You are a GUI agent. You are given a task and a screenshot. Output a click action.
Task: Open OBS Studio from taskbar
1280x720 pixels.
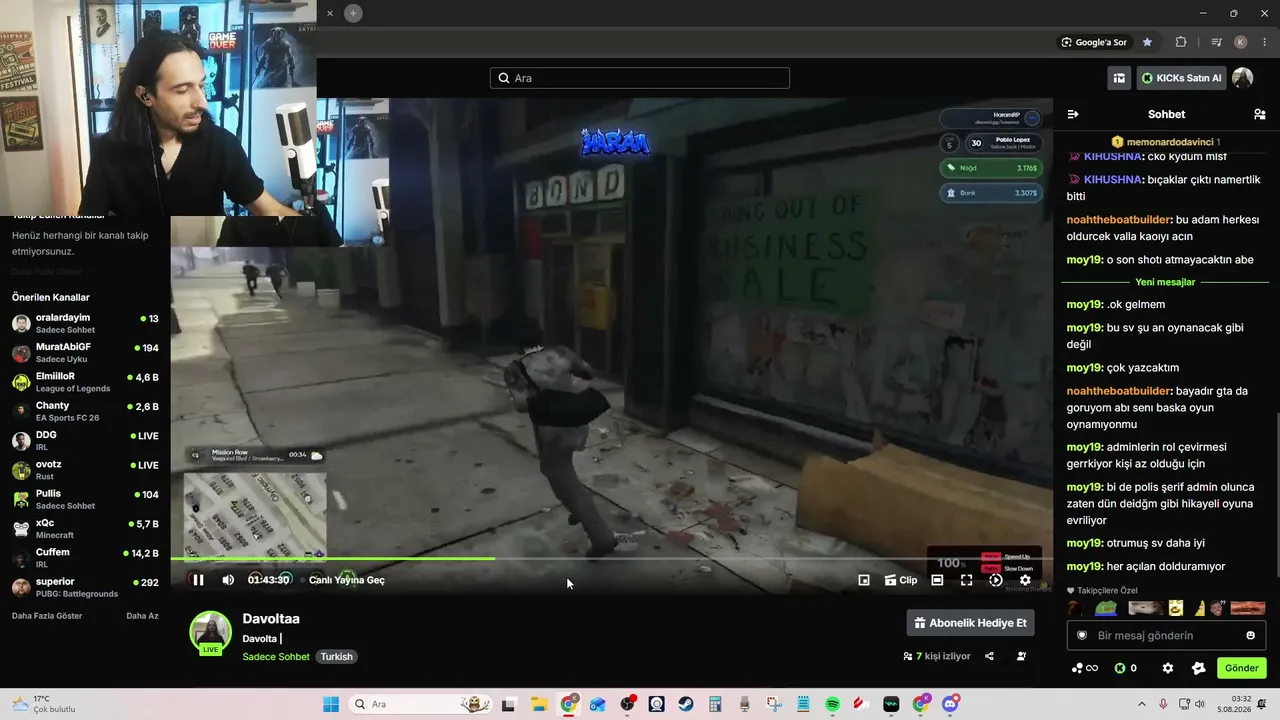point(627,704)
